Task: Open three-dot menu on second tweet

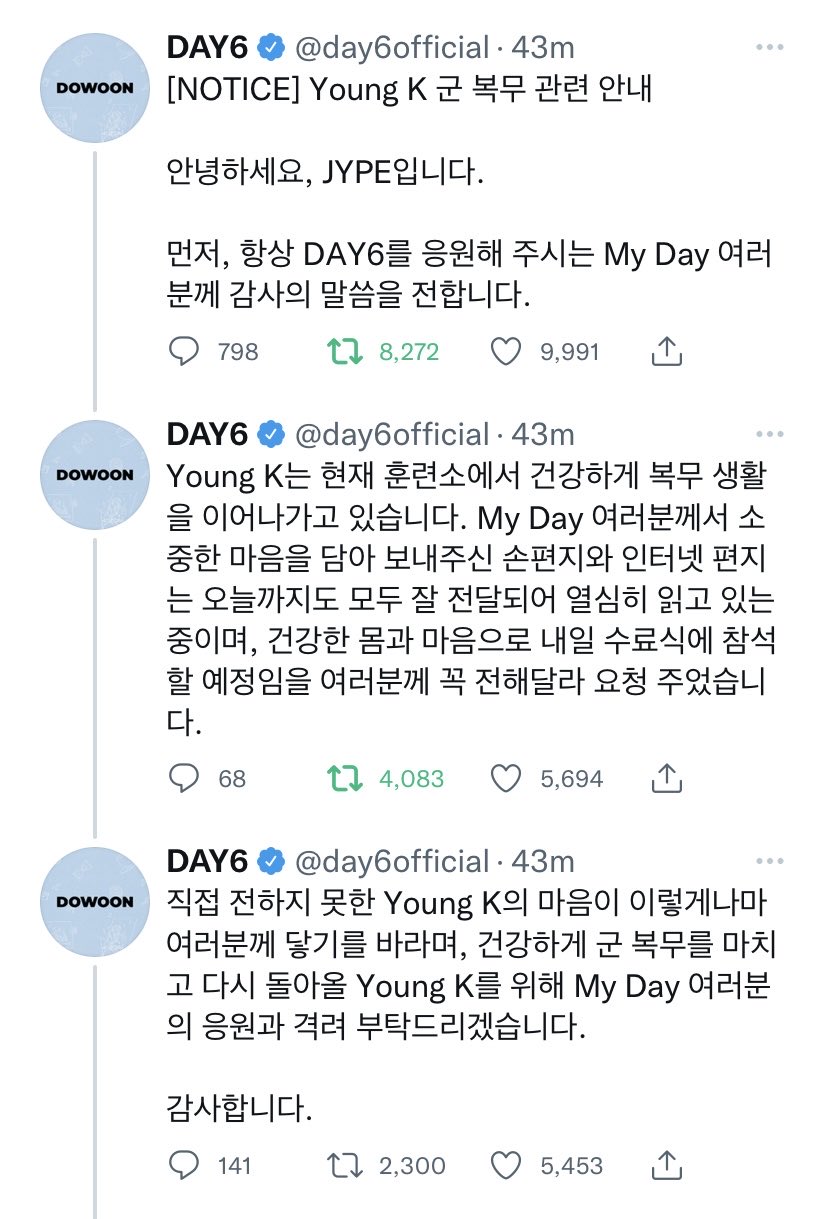Action: tap(770, 434)
